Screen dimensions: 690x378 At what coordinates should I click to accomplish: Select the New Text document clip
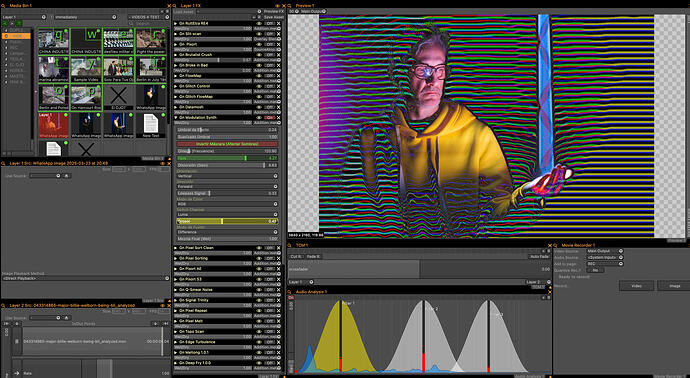(x=151, y=125)
